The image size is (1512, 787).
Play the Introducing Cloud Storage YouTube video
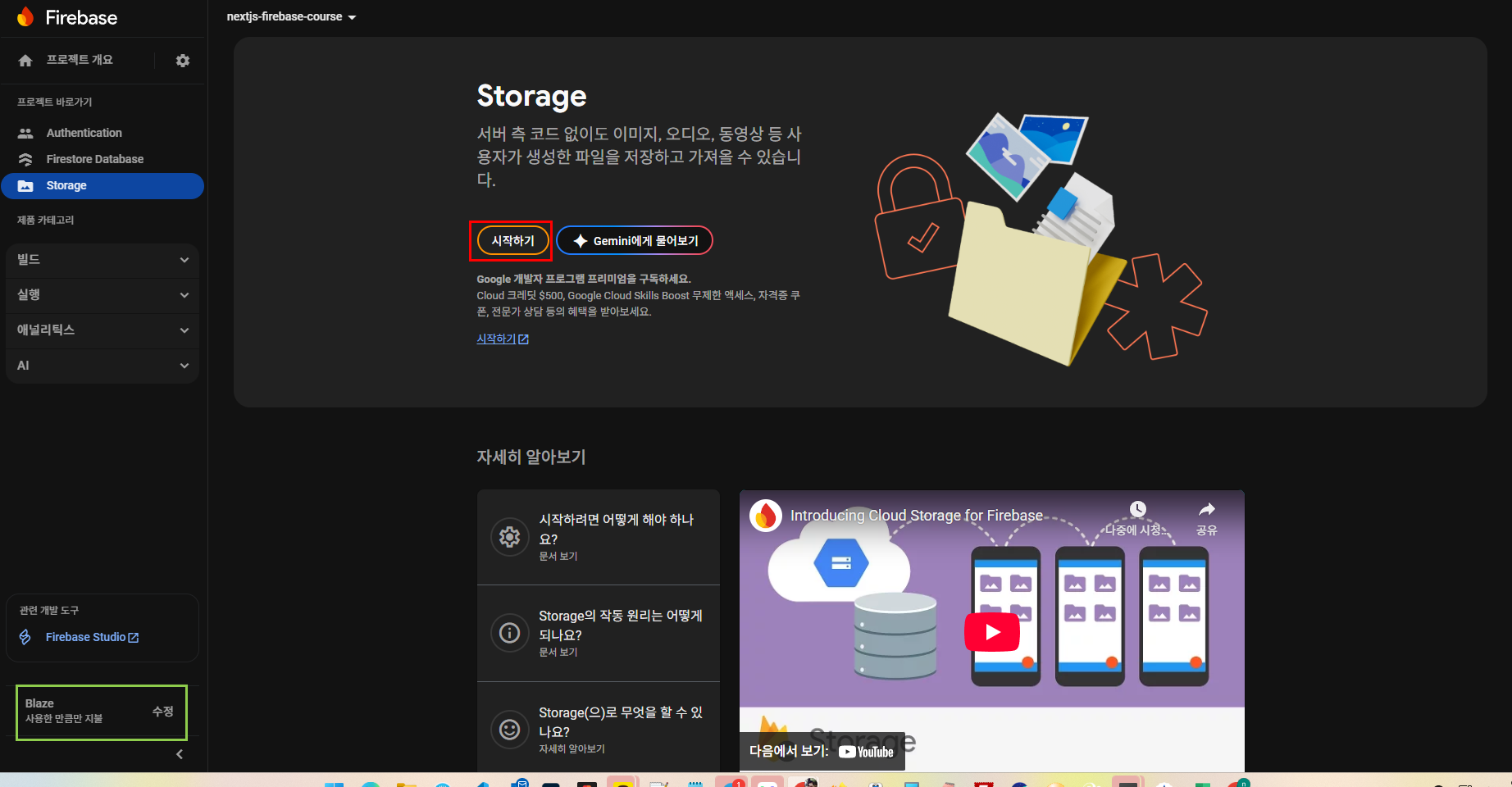992,632
